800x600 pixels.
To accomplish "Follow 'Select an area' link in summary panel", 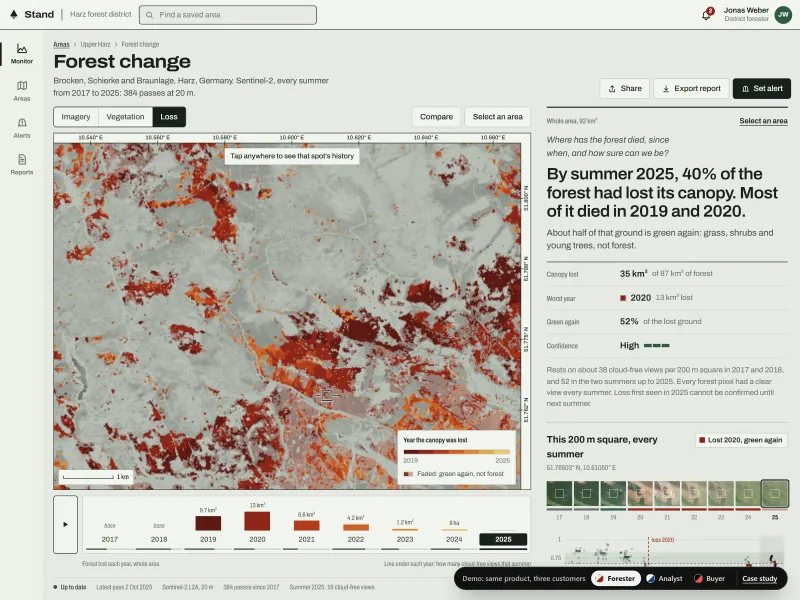I will (x=763, y=121).
